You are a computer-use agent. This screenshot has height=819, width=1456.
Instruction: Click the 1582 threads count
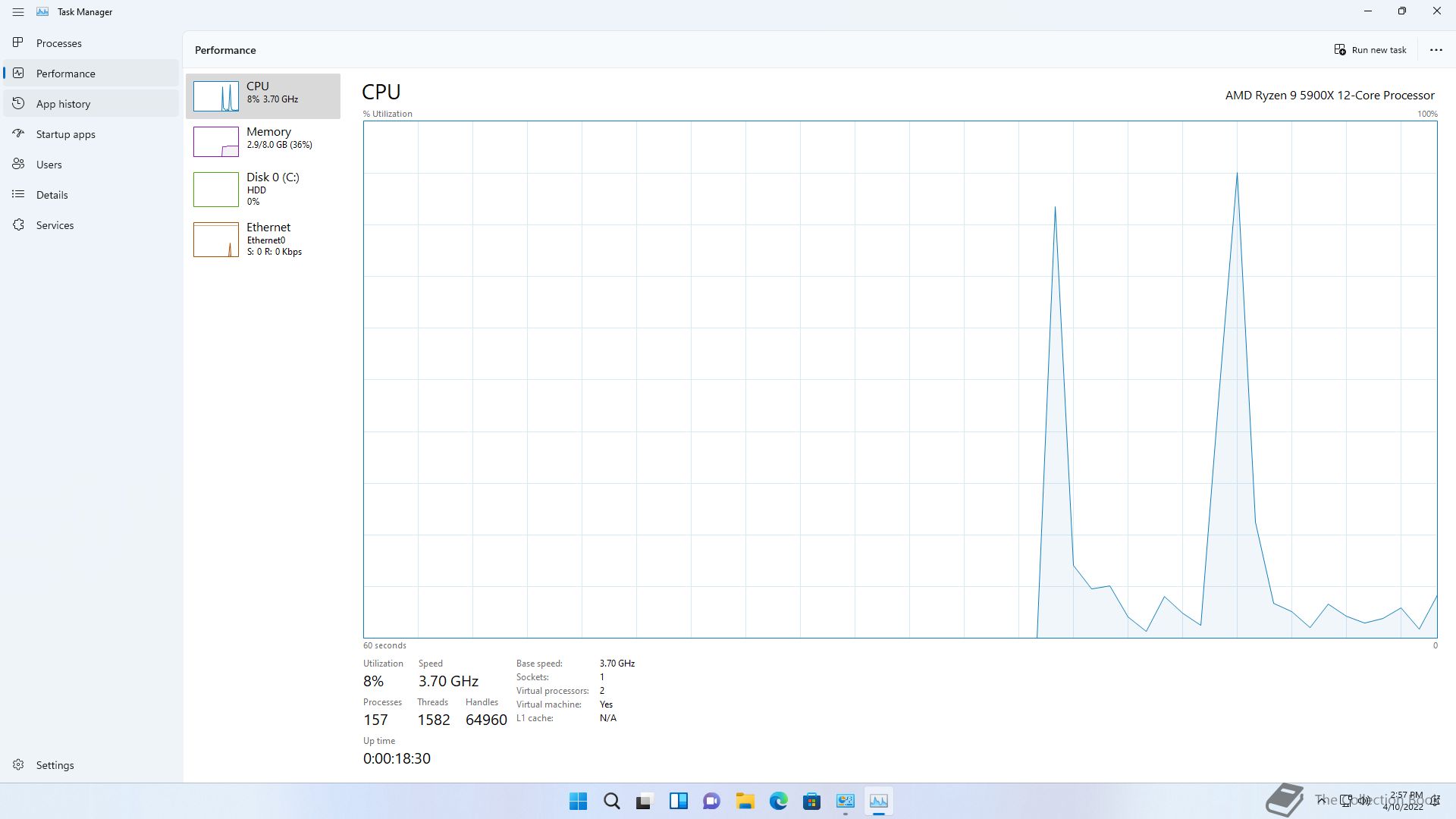[x=434, y=720]
